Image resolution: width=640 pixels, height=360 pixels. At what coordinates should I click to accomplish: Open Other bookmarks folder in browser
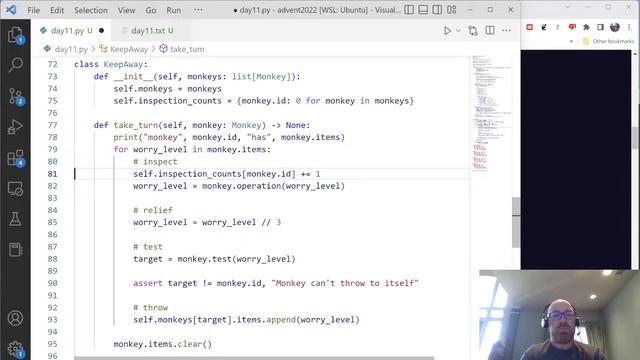coord(609,41)
